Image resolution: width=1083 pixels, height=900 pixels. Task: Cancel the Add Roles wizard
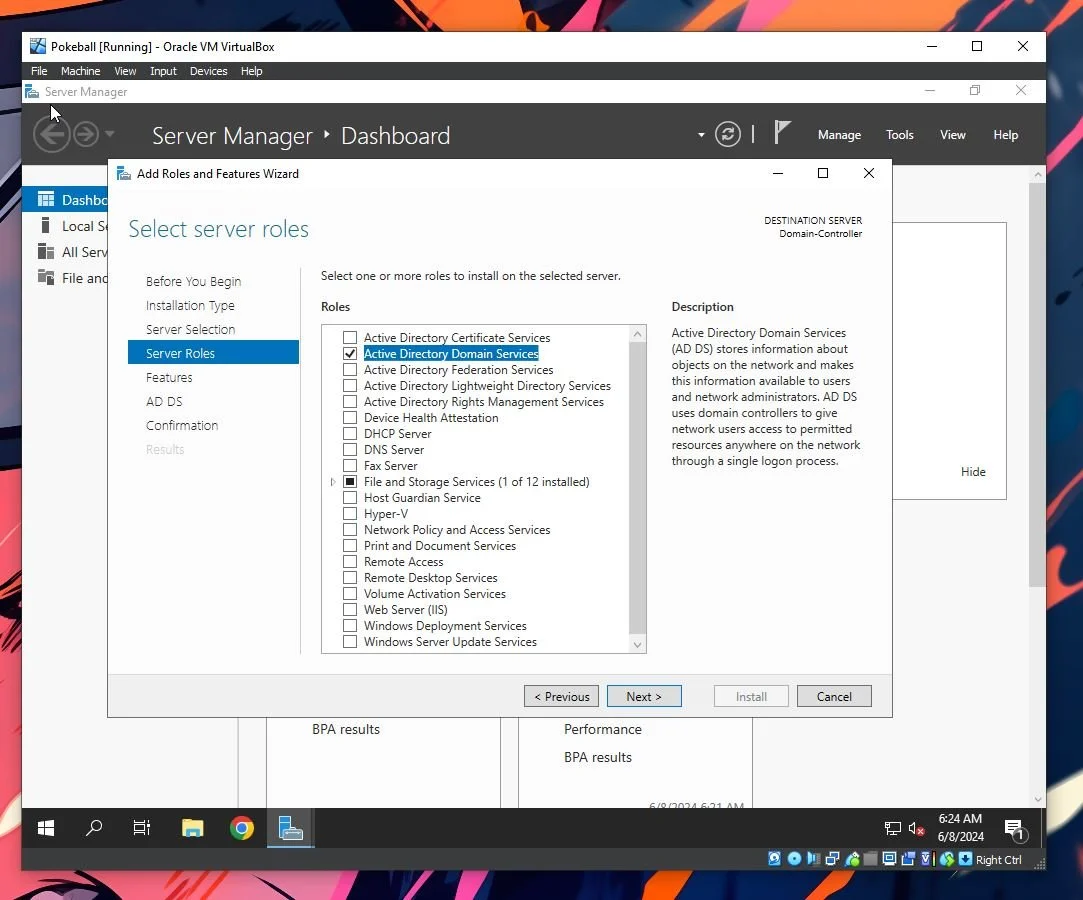[x=834, y=696]
